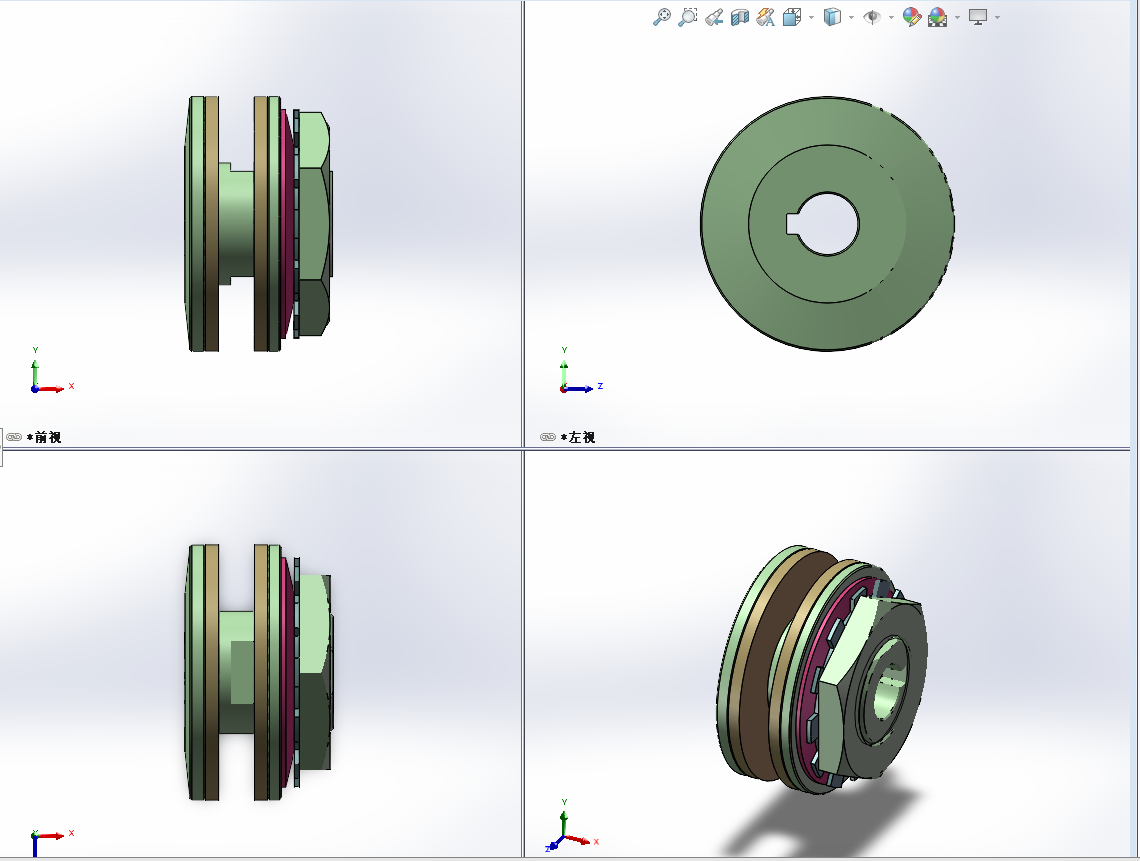Image resolution: width=1140 pixels, height=861 pixels.
Task: Go back to the Previous View
Action: pos(714,17)
